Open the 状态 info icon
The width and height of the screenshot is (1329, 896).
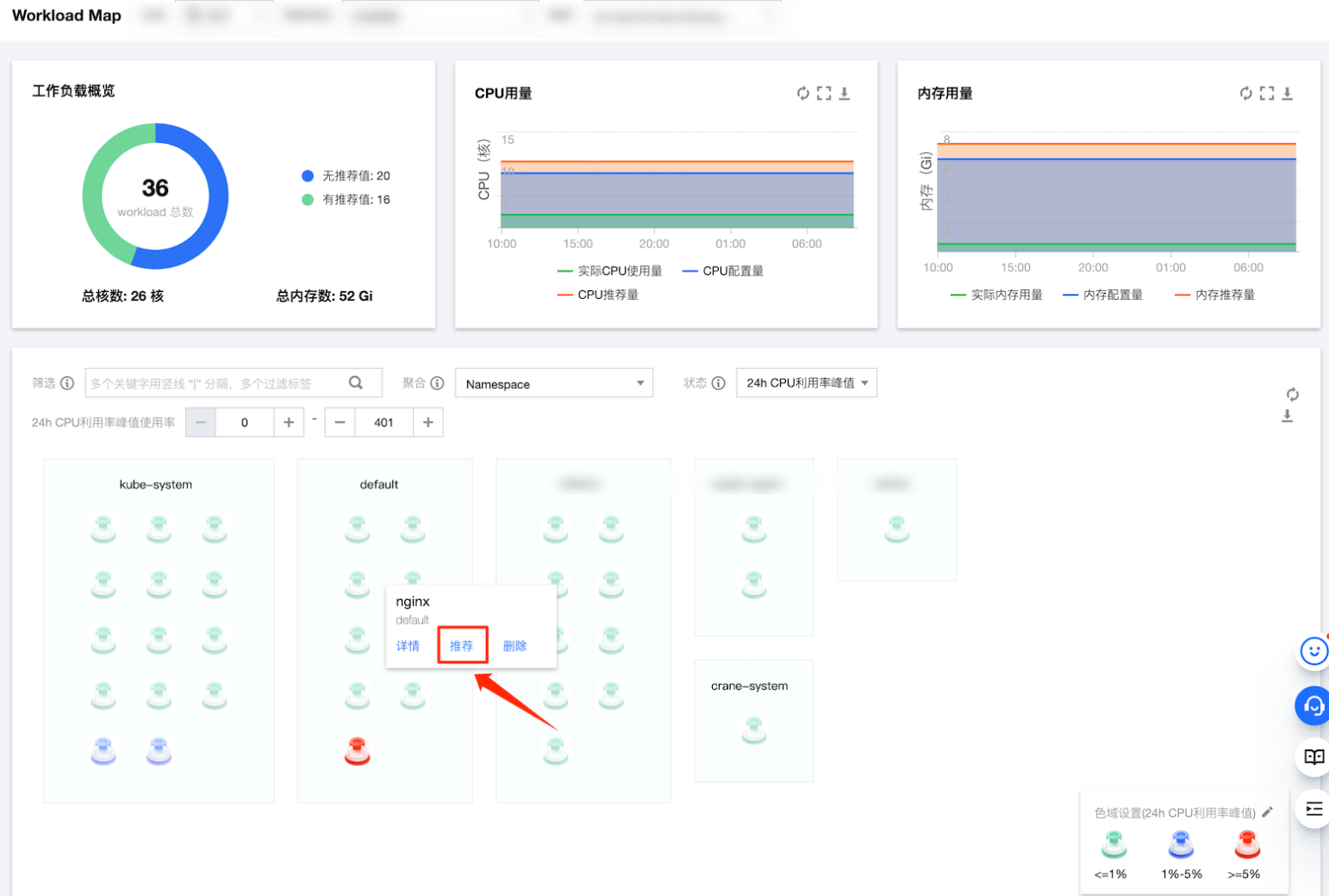[718, 383]
